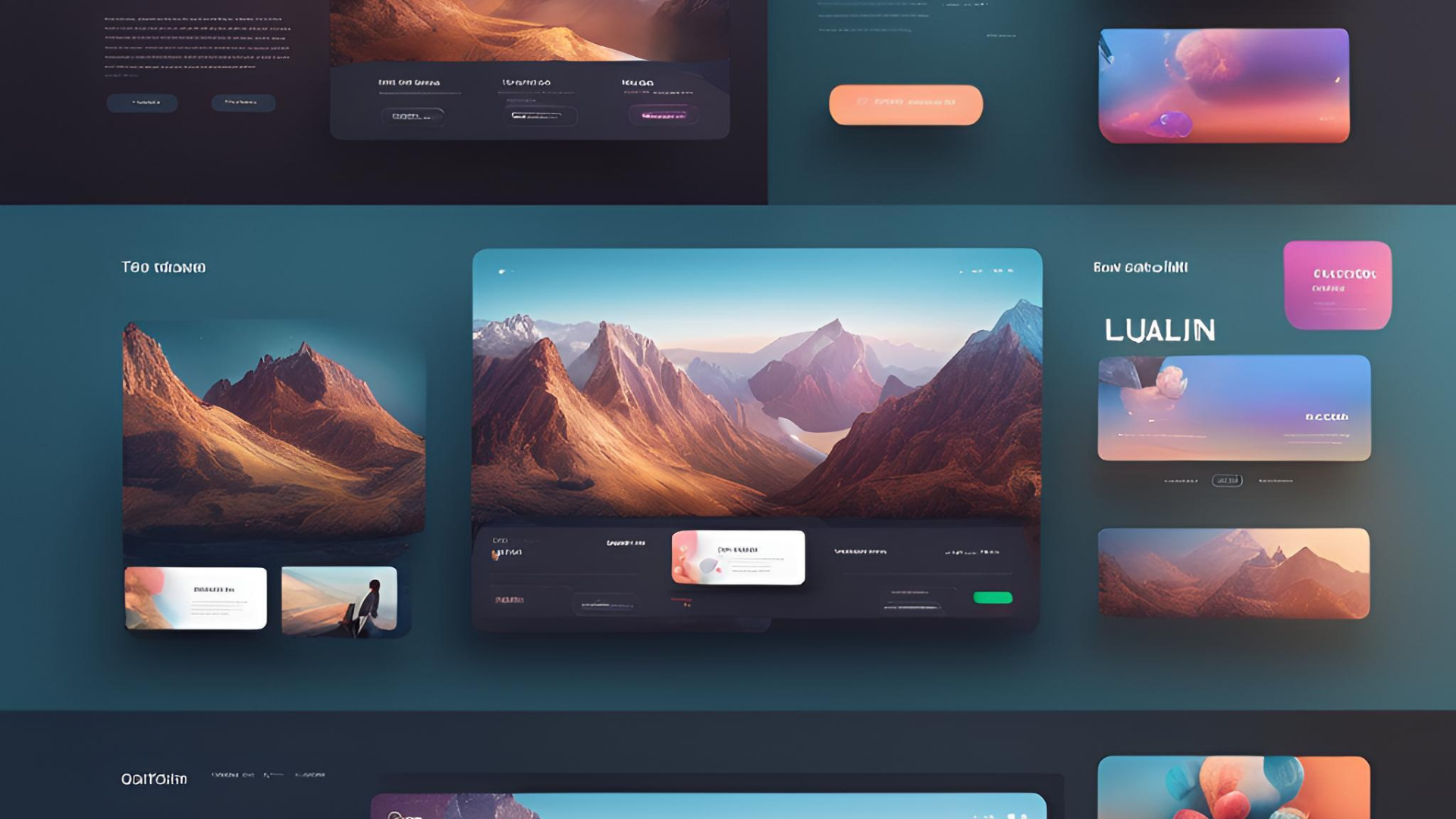Toggle the green status indicator button
Screen dimensions: 1456x819
[x=992, y=597]
